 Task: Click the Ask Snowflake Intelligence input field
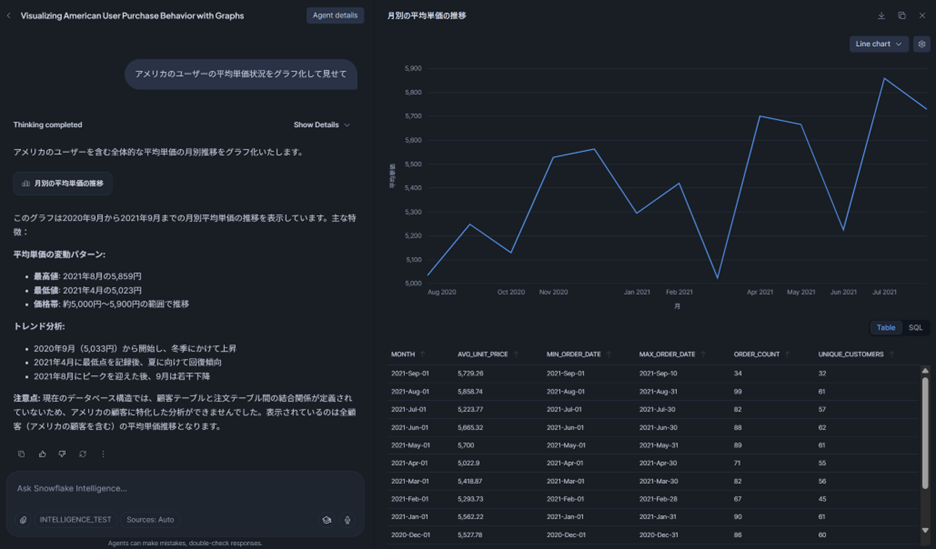(x=180, y=488)
